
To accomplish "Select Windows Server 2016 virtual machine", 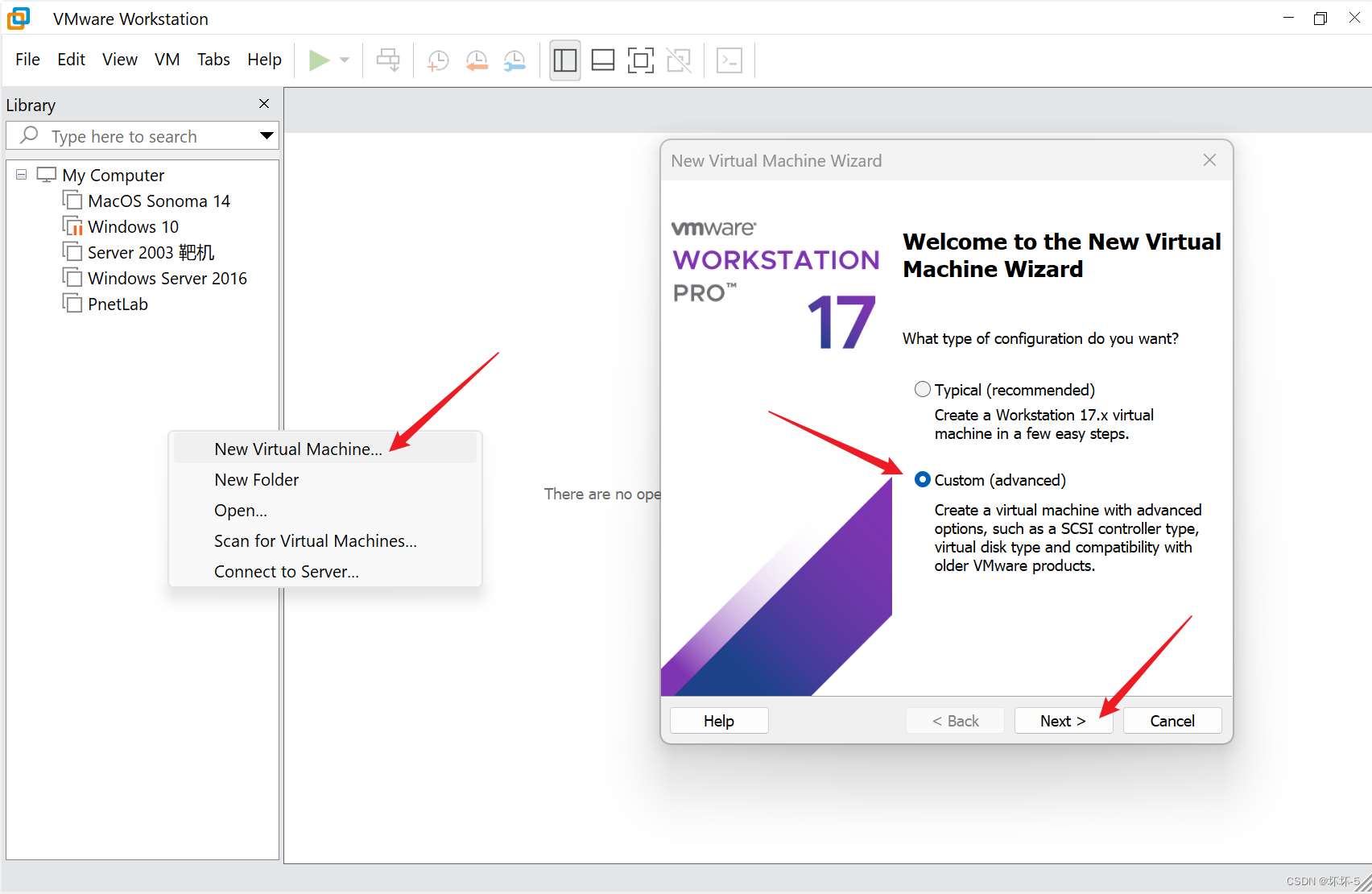I will 167,278.
